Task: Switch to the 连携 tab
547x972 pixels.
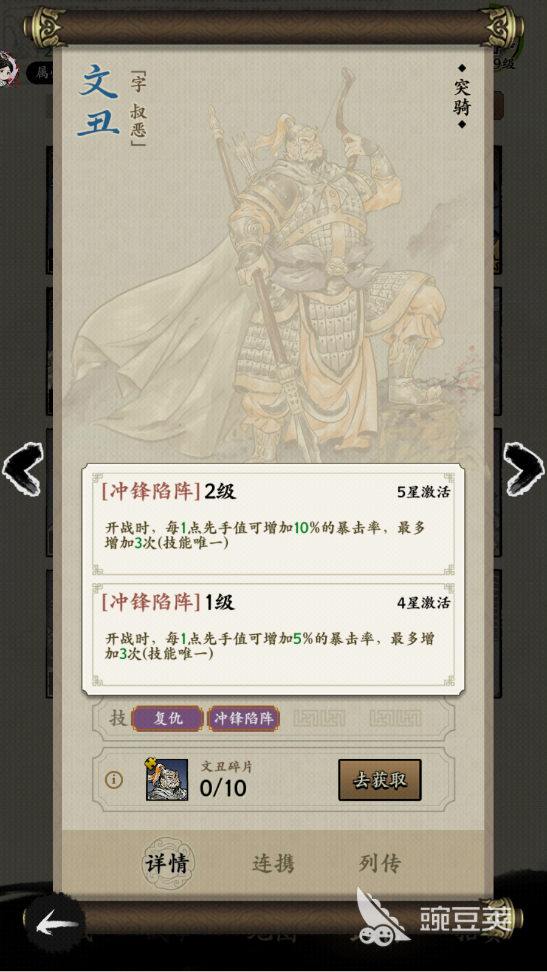Action: (x=273, y=864)
